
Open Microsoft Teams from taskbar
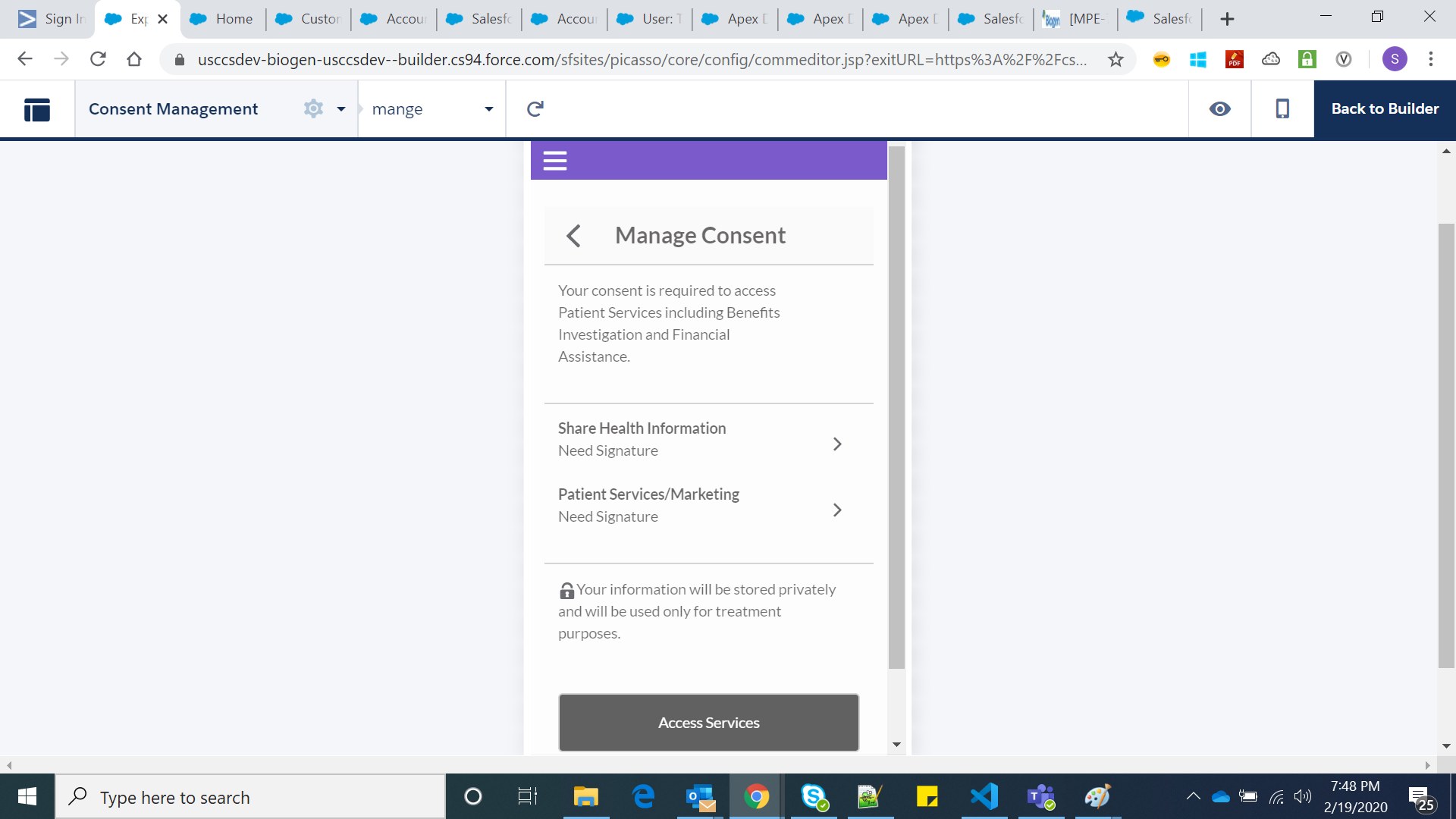[1040, 796]
